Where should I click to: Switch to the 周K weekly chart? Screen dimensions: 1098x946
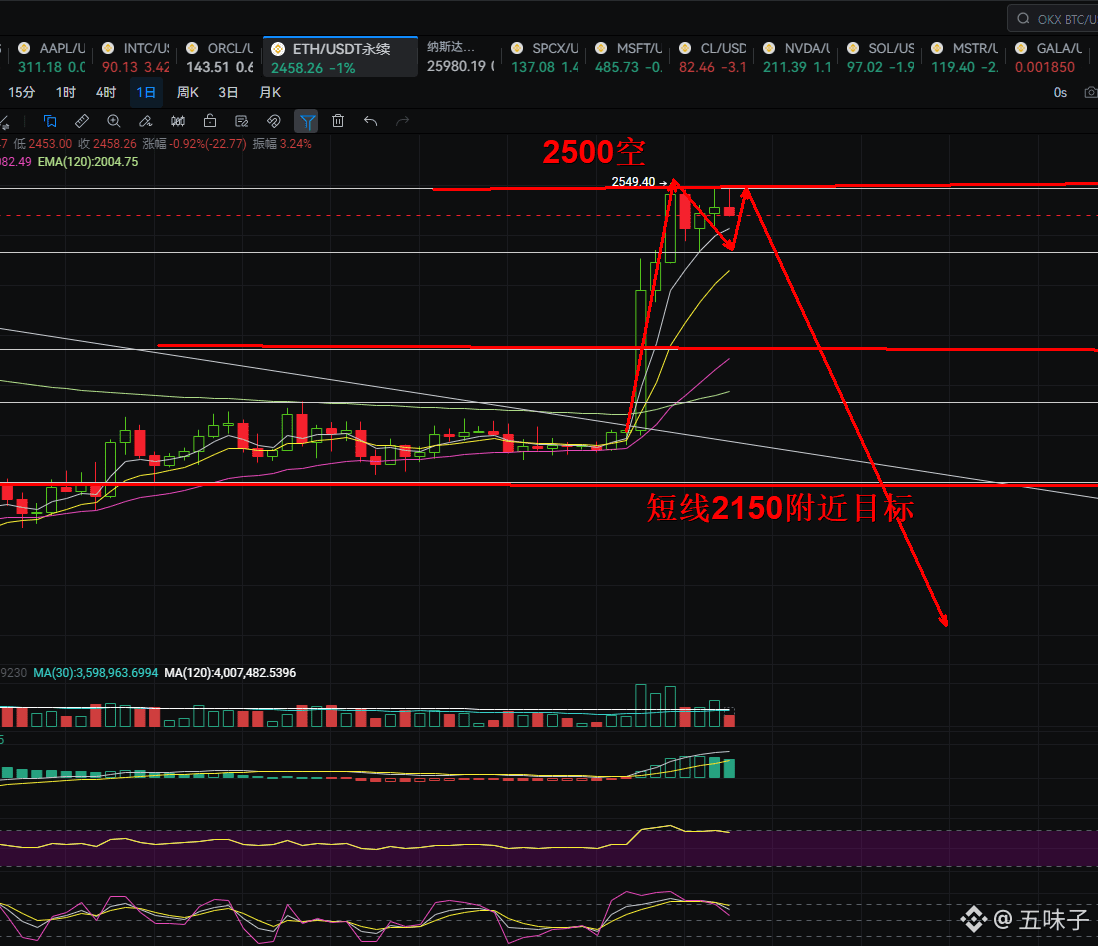[188, 92]
